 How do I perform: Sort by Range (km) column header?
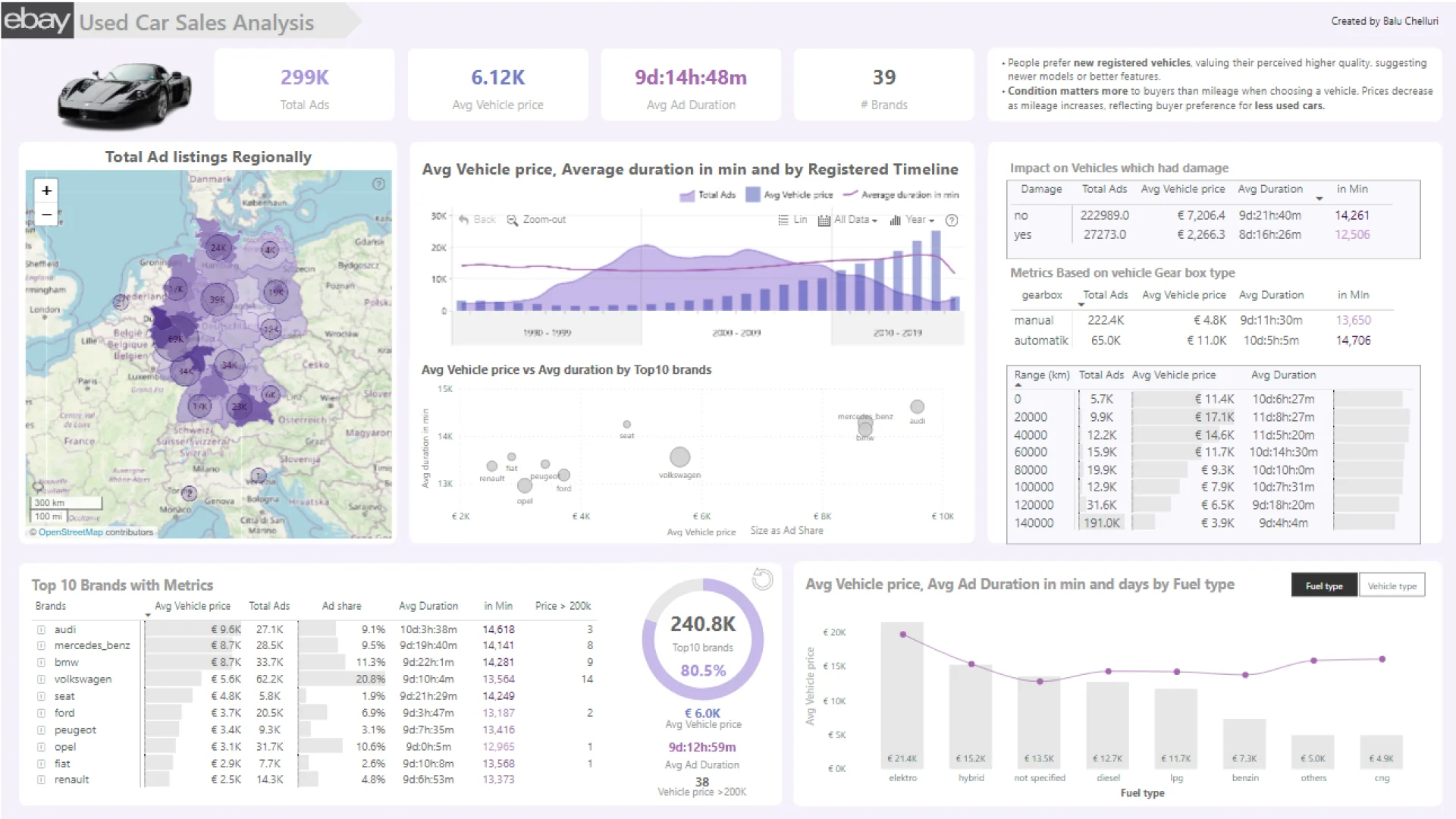pos(1042,375)
